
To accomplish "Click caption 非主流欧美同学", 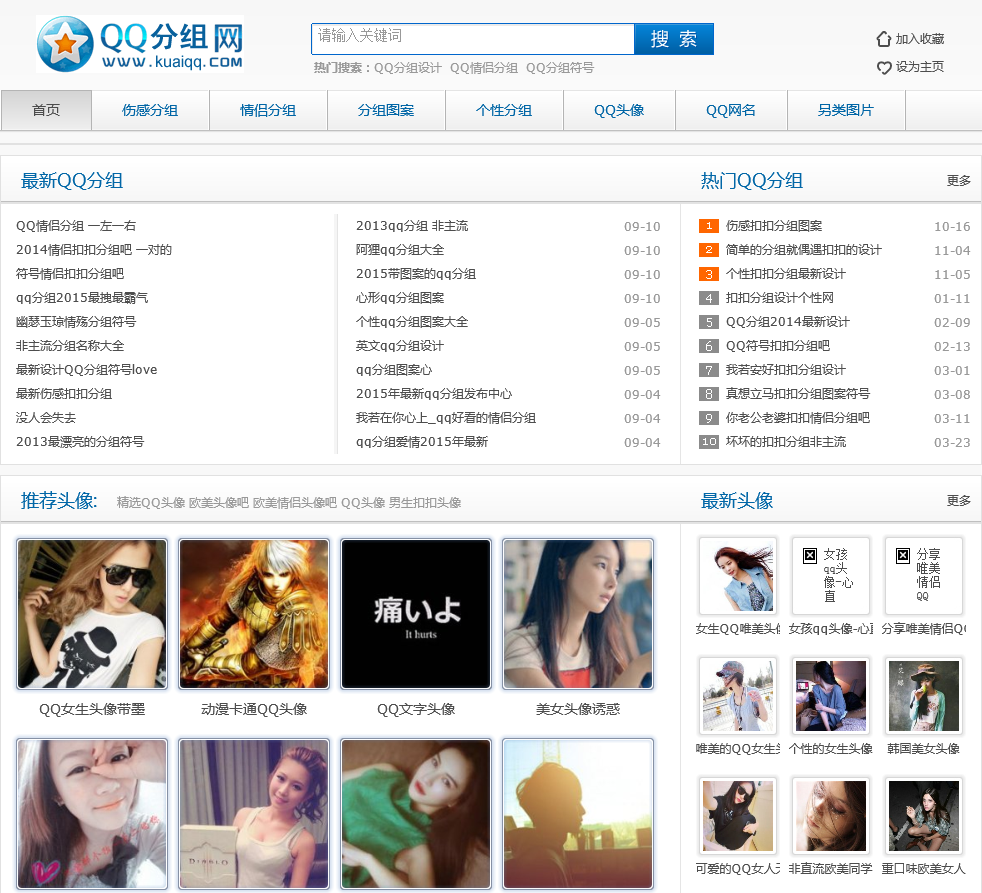I will point(830,869).
